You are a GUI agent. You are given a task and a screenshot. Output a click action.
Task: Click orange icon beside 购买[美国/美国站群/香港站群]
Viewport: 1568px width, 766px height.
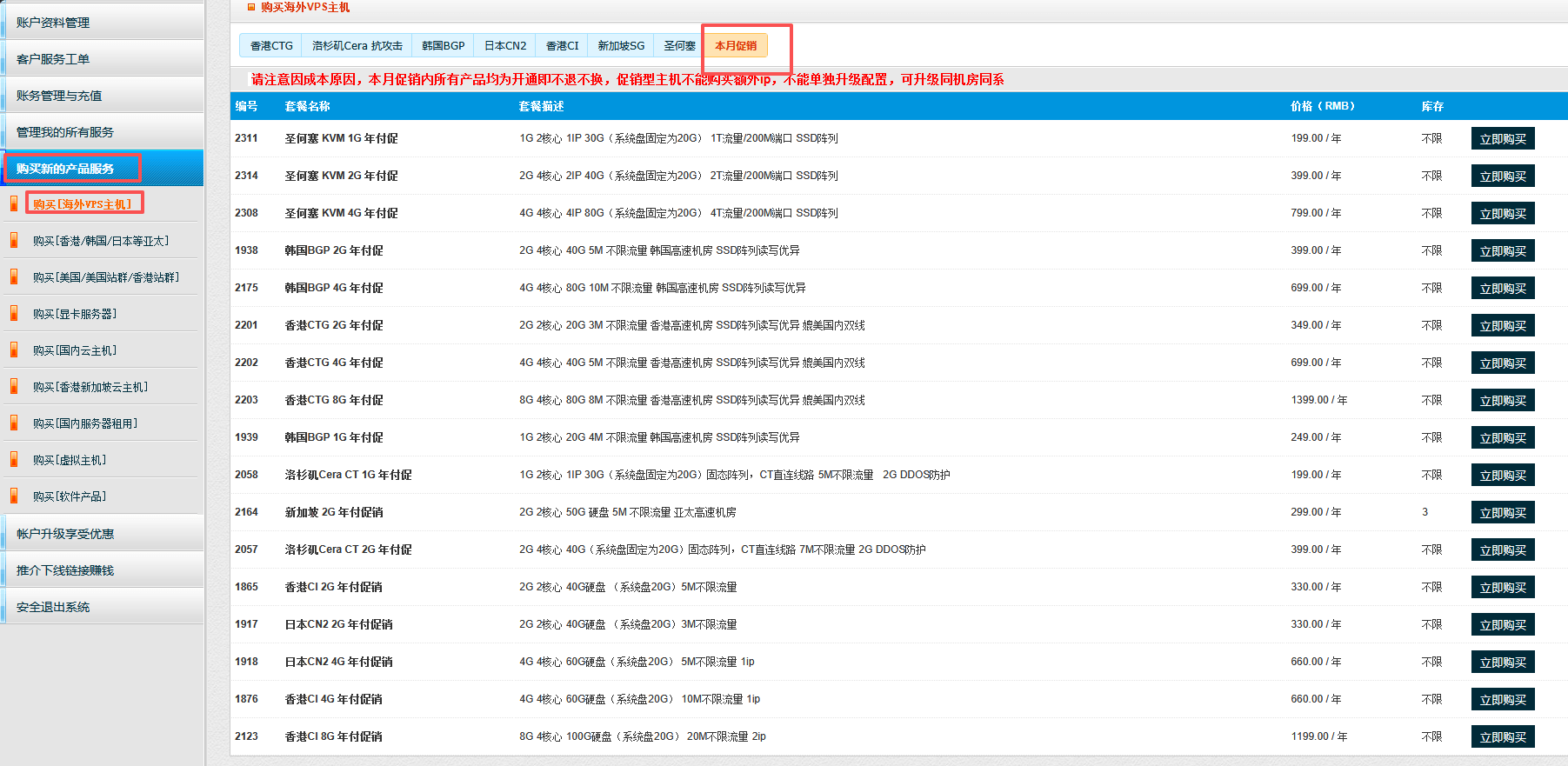click(13, 277)
